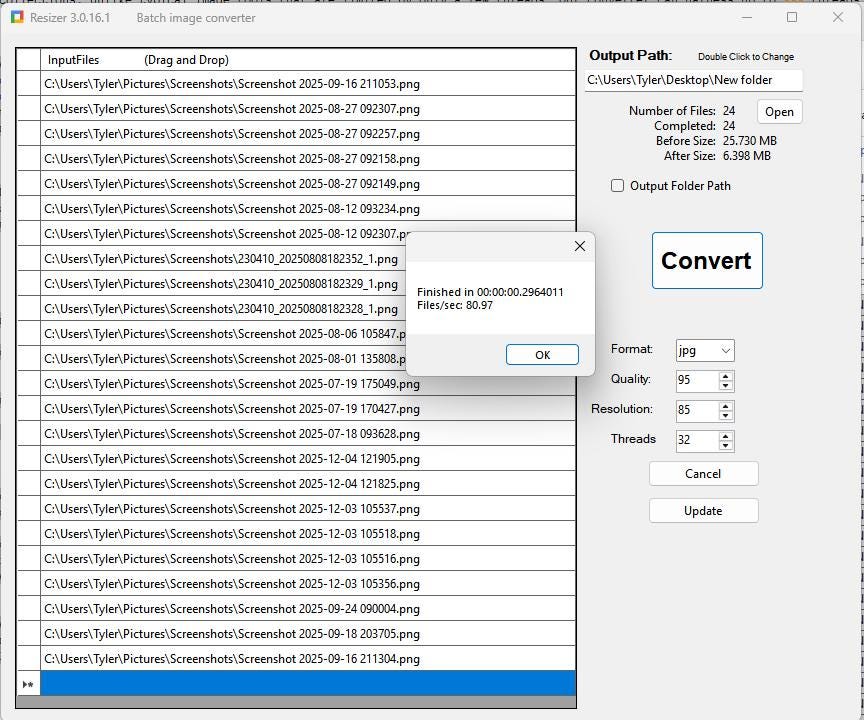
Task: Start conversion with the Convert button
Action: (x=707, y=261)
